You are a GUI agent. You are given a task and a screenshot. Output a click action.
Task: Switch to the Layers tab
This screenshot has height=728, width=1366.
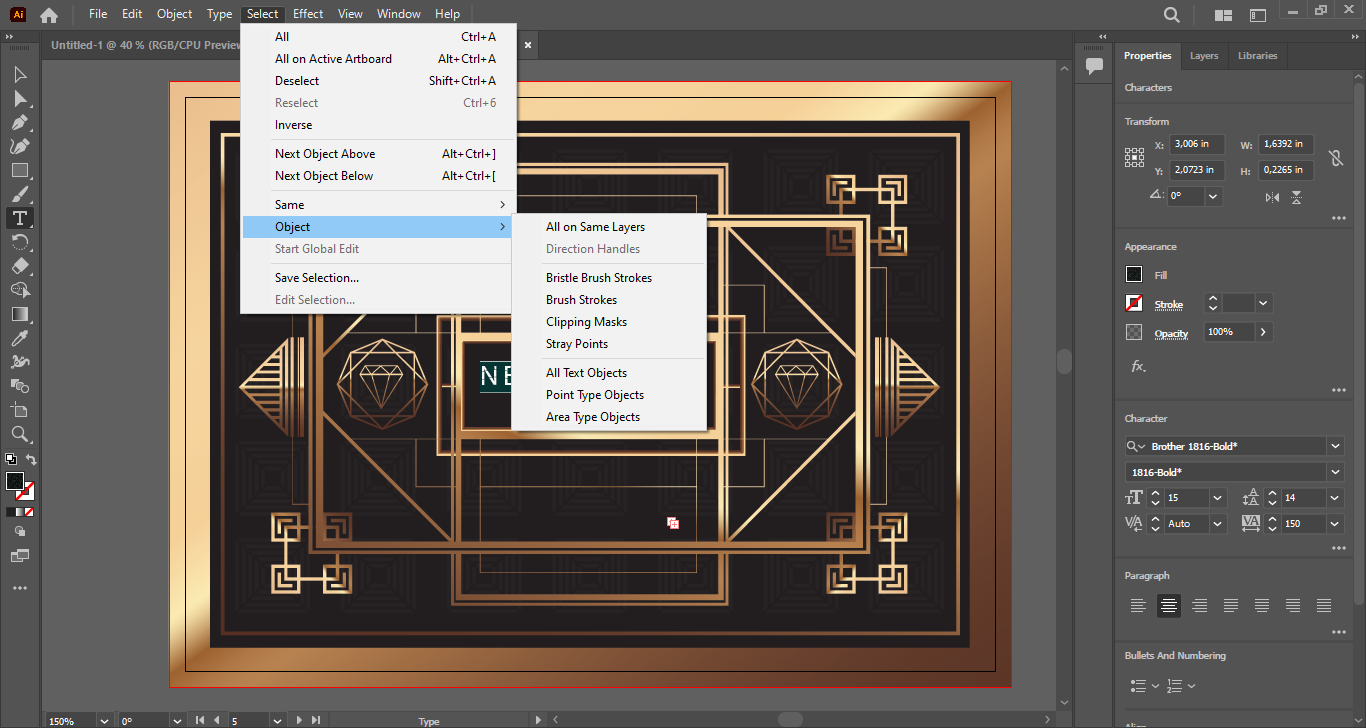(x=1203, y=56)
